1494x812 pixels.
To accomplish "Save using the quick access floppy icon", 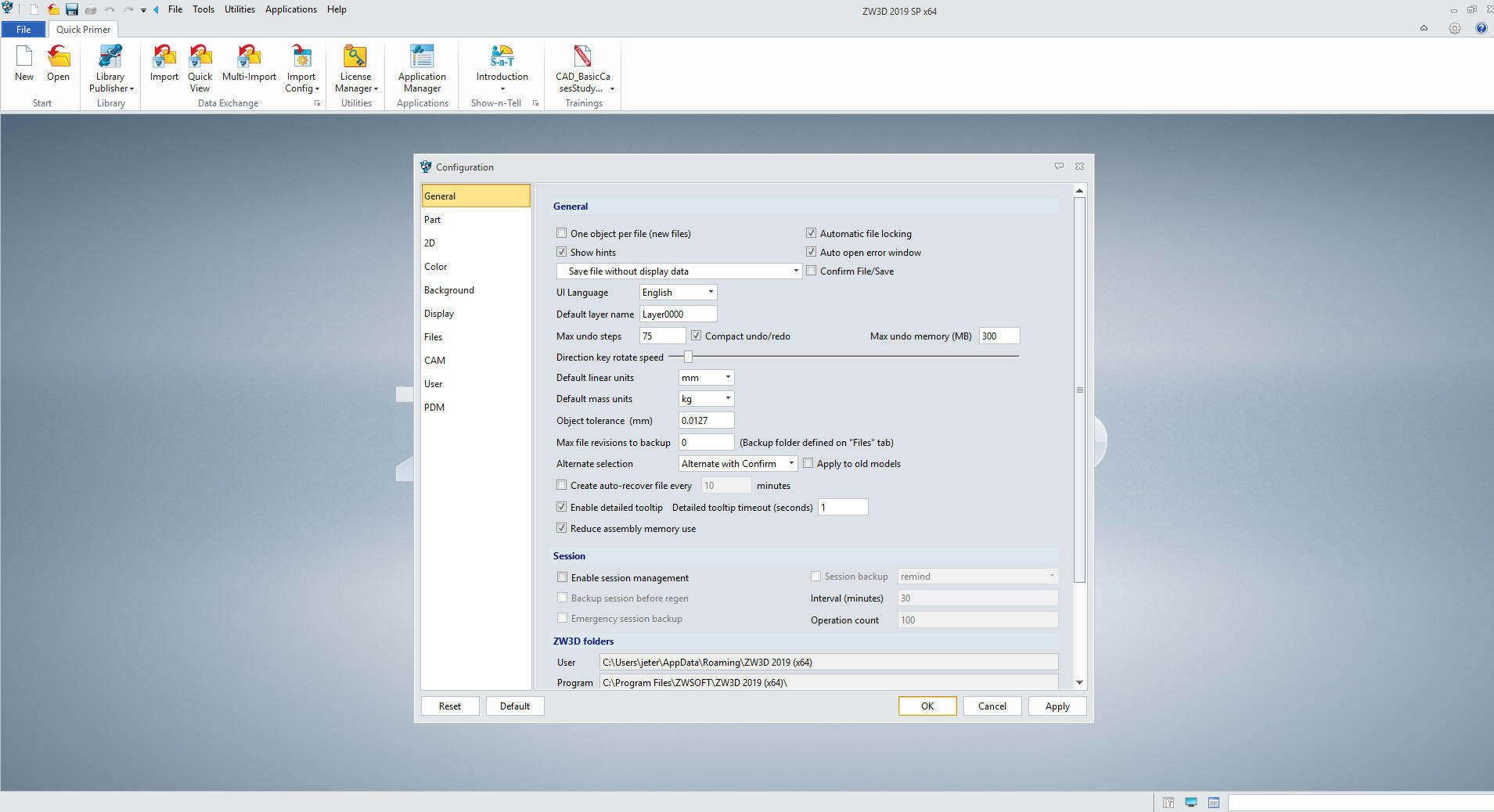I will pyautogui.click(x=72, y=9).
